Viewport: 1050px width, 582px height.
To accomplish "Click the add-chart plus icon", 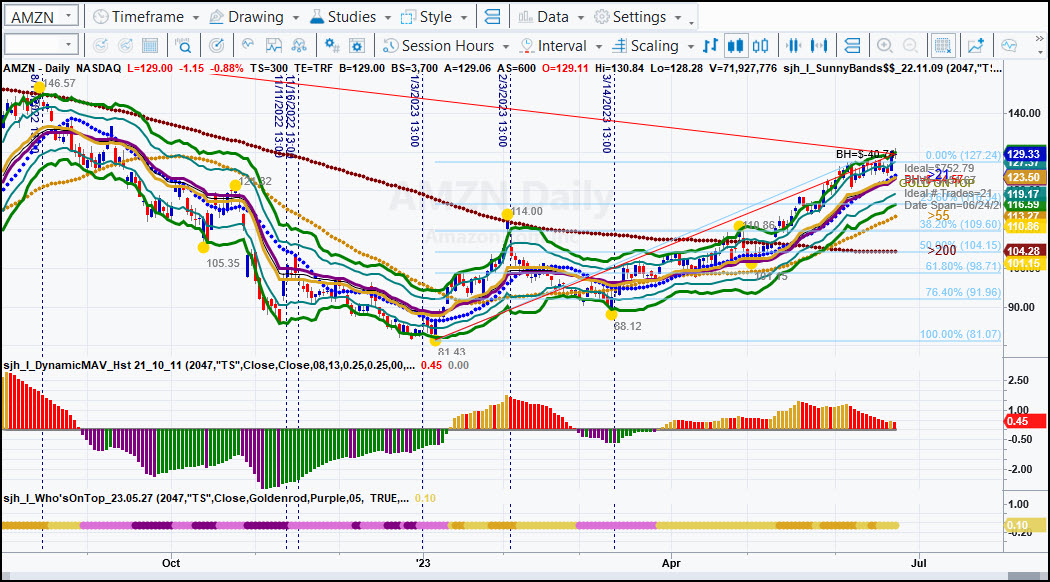I will click(976, 46).
